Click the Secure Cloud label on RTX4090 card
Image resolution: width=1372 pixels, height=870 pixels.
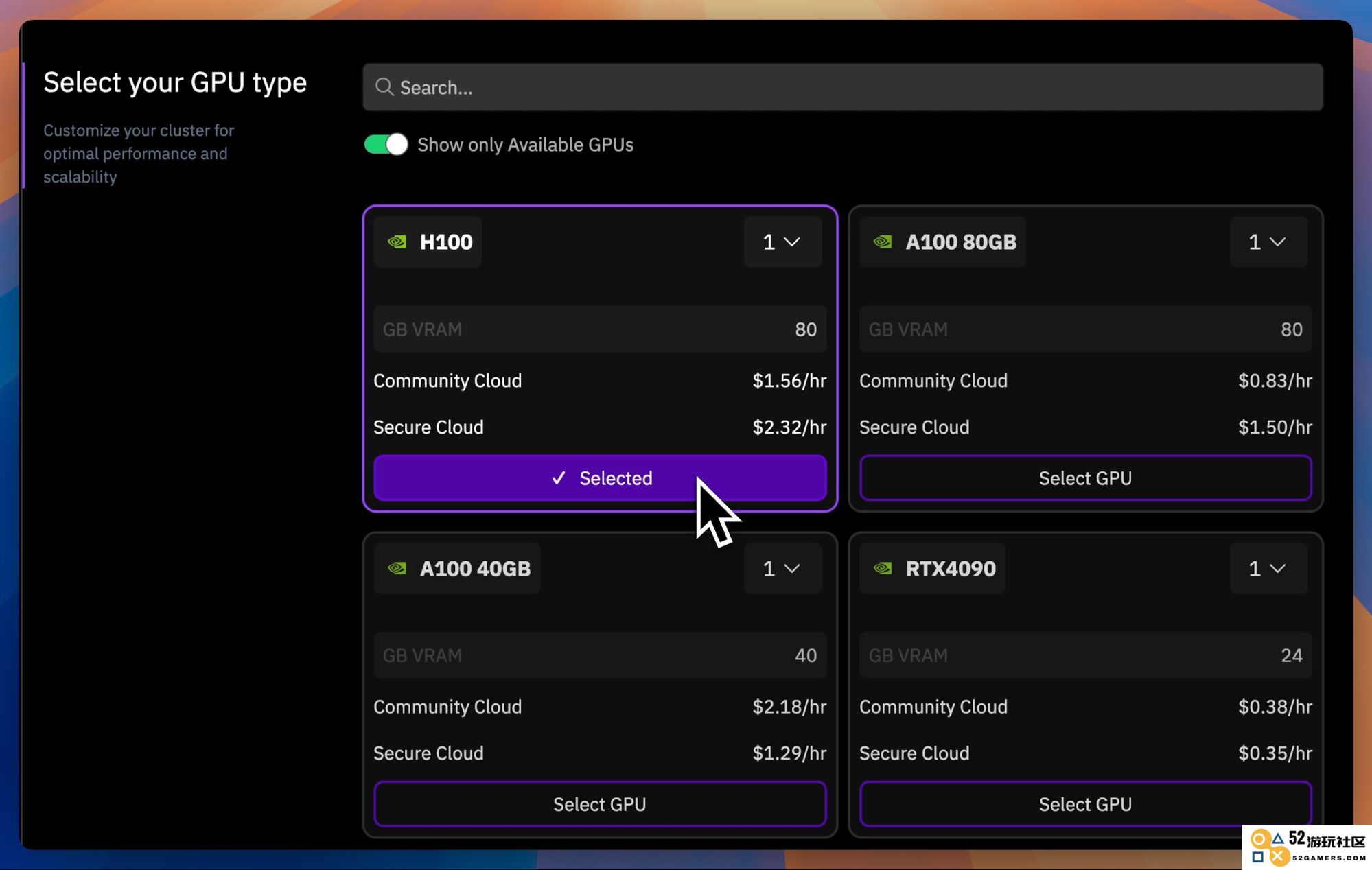[914, 753]
